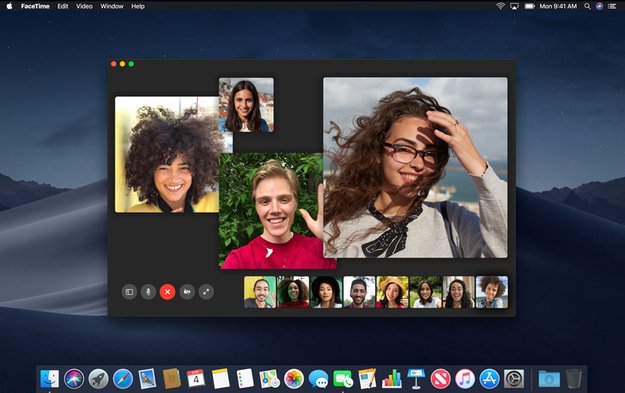Viewport: 625px width, 393px height.
Task: Open the News app
Action: pyautogui.click(x=440, y=378)
